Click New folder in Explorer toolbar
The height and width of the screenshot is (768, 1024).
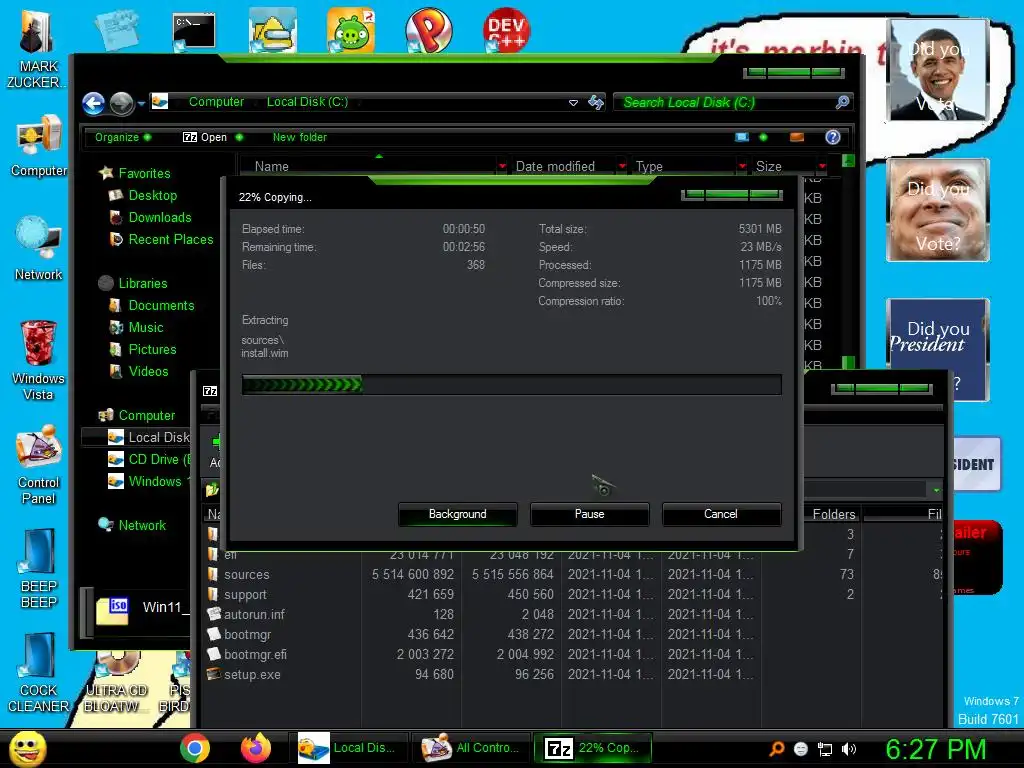(300, 137)
